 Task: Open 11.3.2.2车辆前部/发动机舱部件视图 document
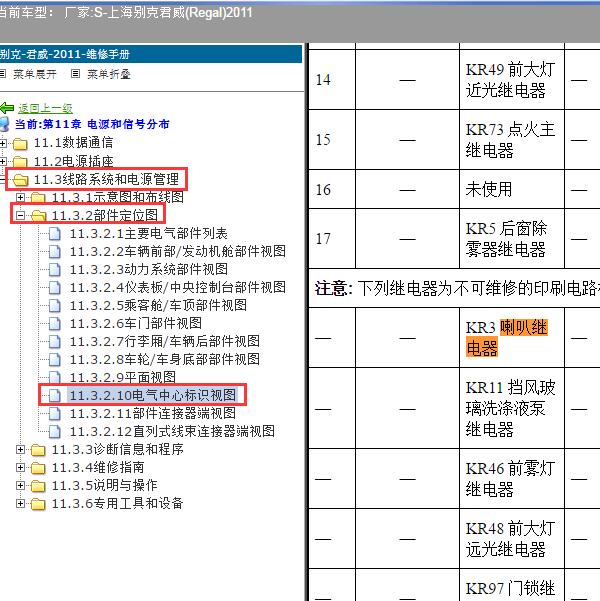click(x=178, y=251)
